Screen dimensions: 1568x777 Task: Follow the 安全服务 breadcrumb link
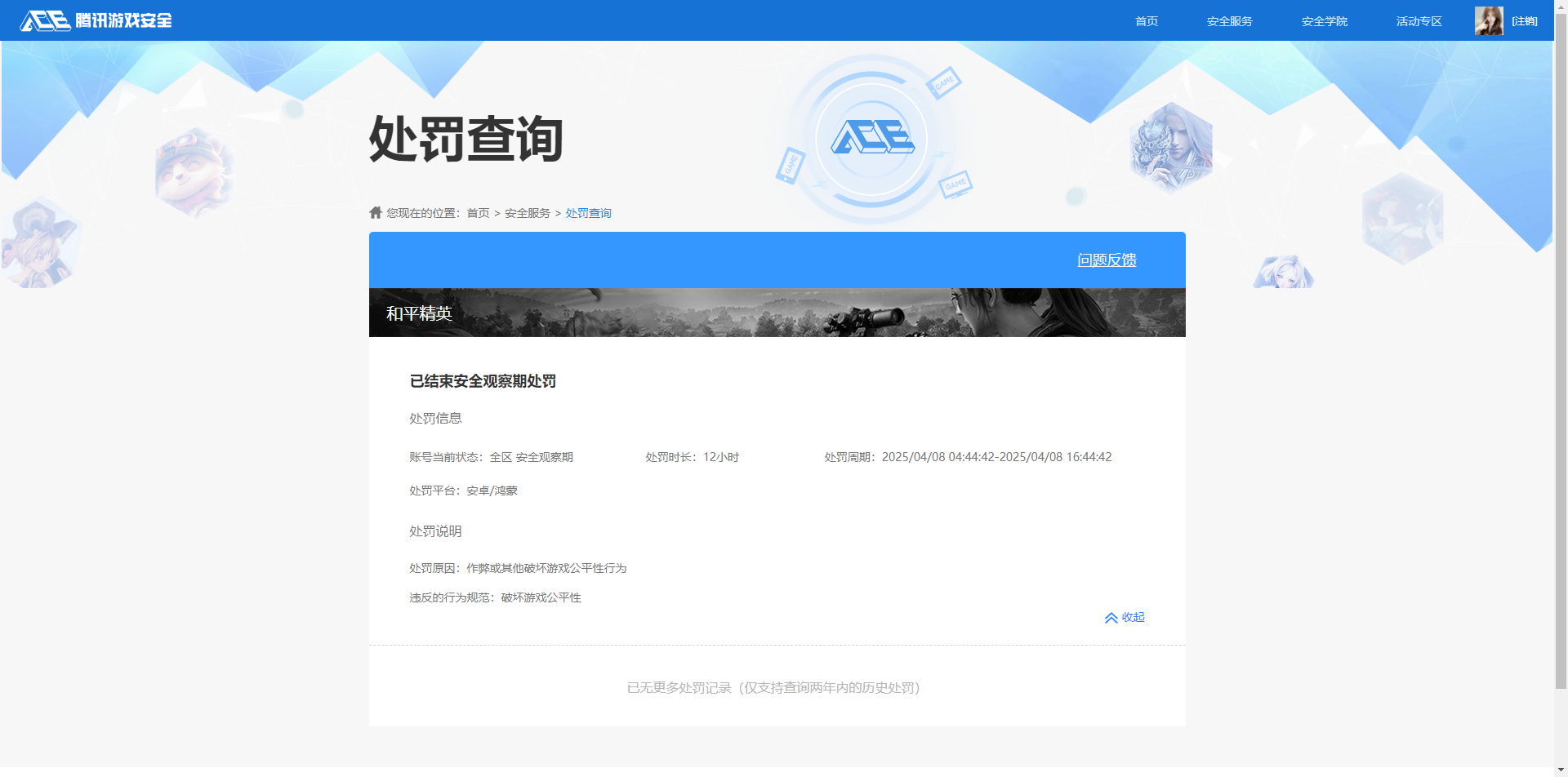[526, 212]
